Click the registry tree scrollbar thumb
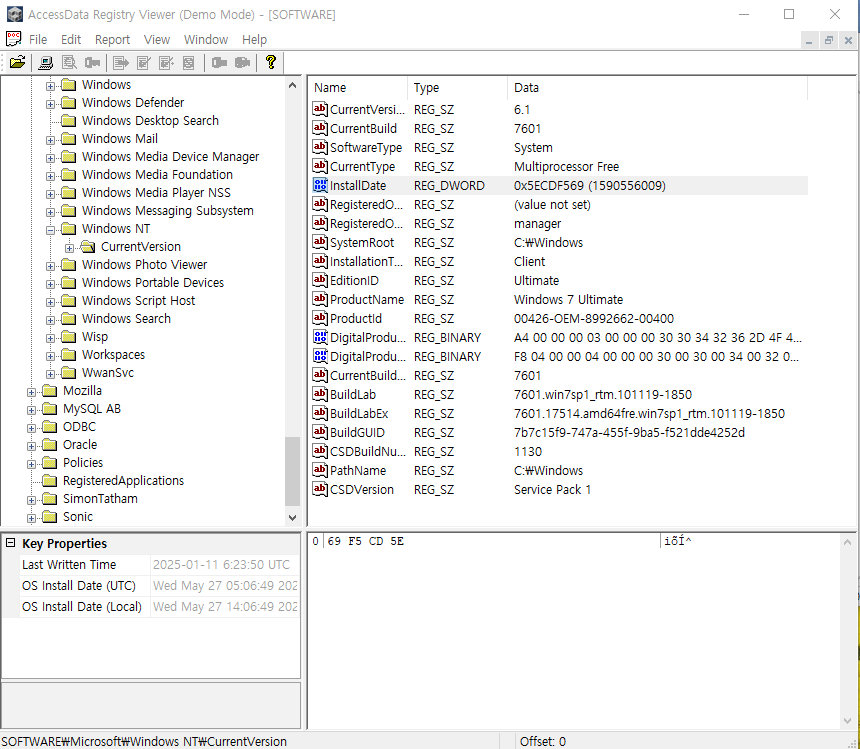Screen dimensions: 860x749 click(x=292, y=471)
